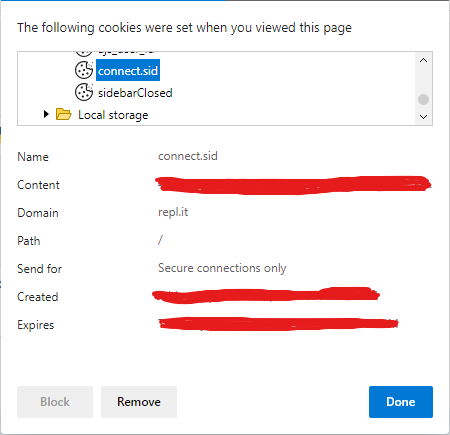Click the repl.it domain value
Image resolution: width=450 pixels, height=435 pixels.
173,212
